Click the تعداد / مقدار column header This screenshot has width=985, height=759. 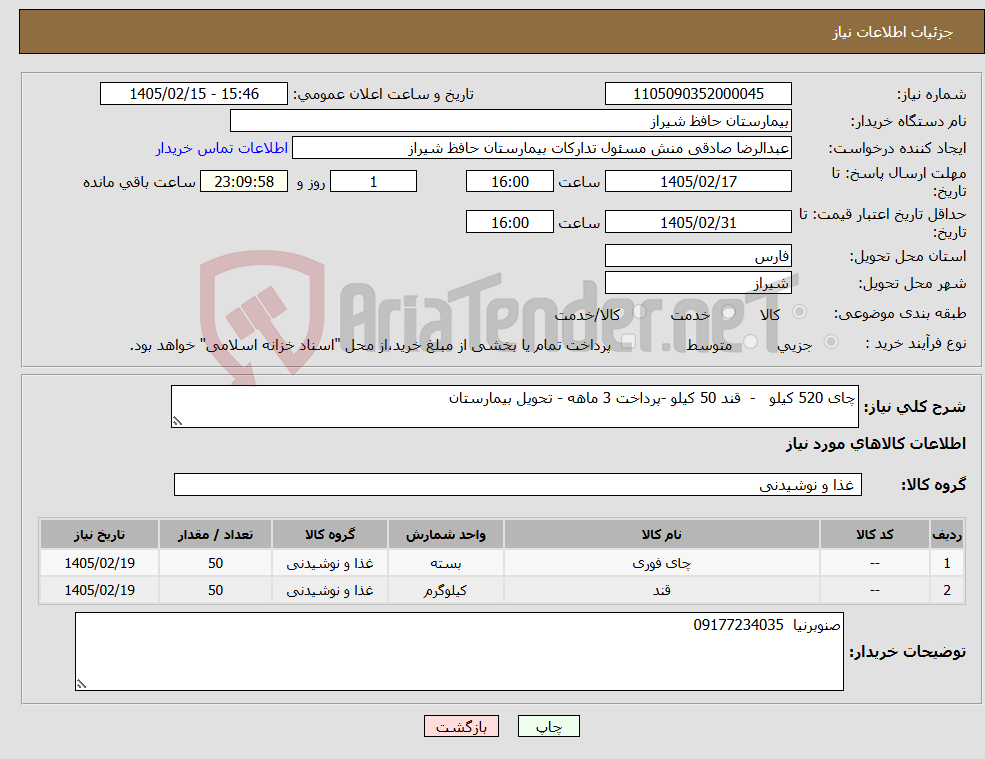tap(215, 535)
